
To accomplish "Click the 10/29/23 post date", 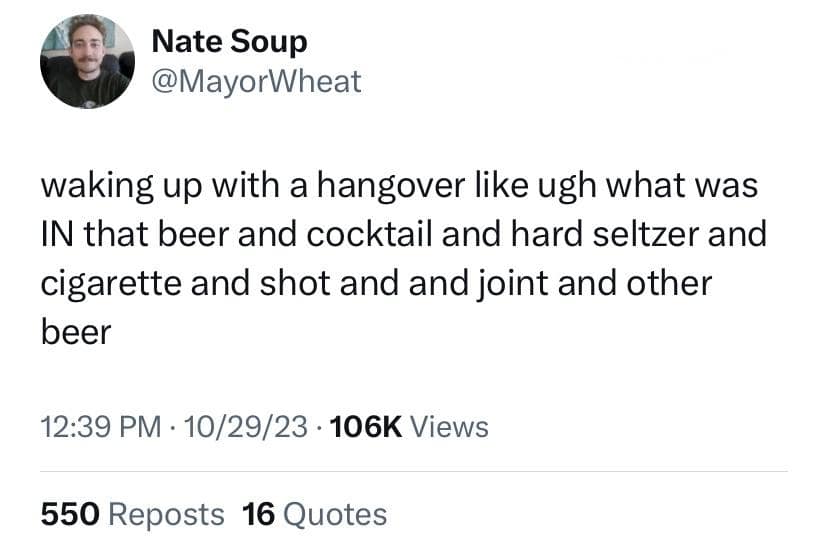I will click(x=234, y=427).
